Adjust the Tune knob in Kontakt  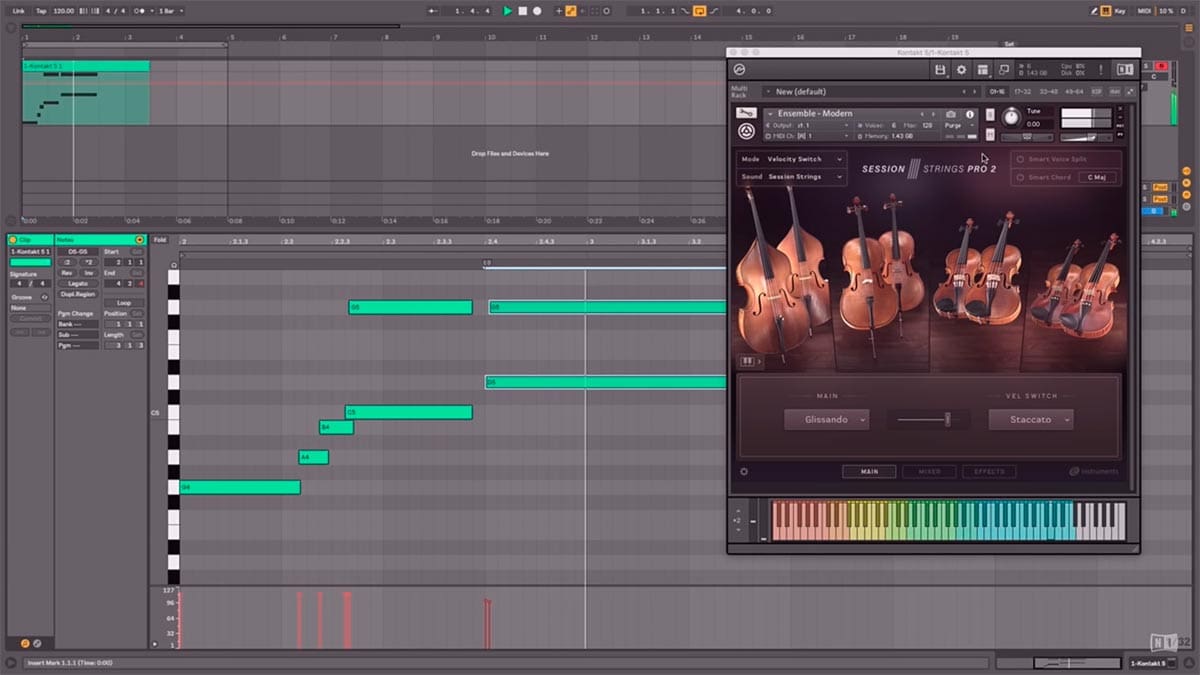(1010, 117)
